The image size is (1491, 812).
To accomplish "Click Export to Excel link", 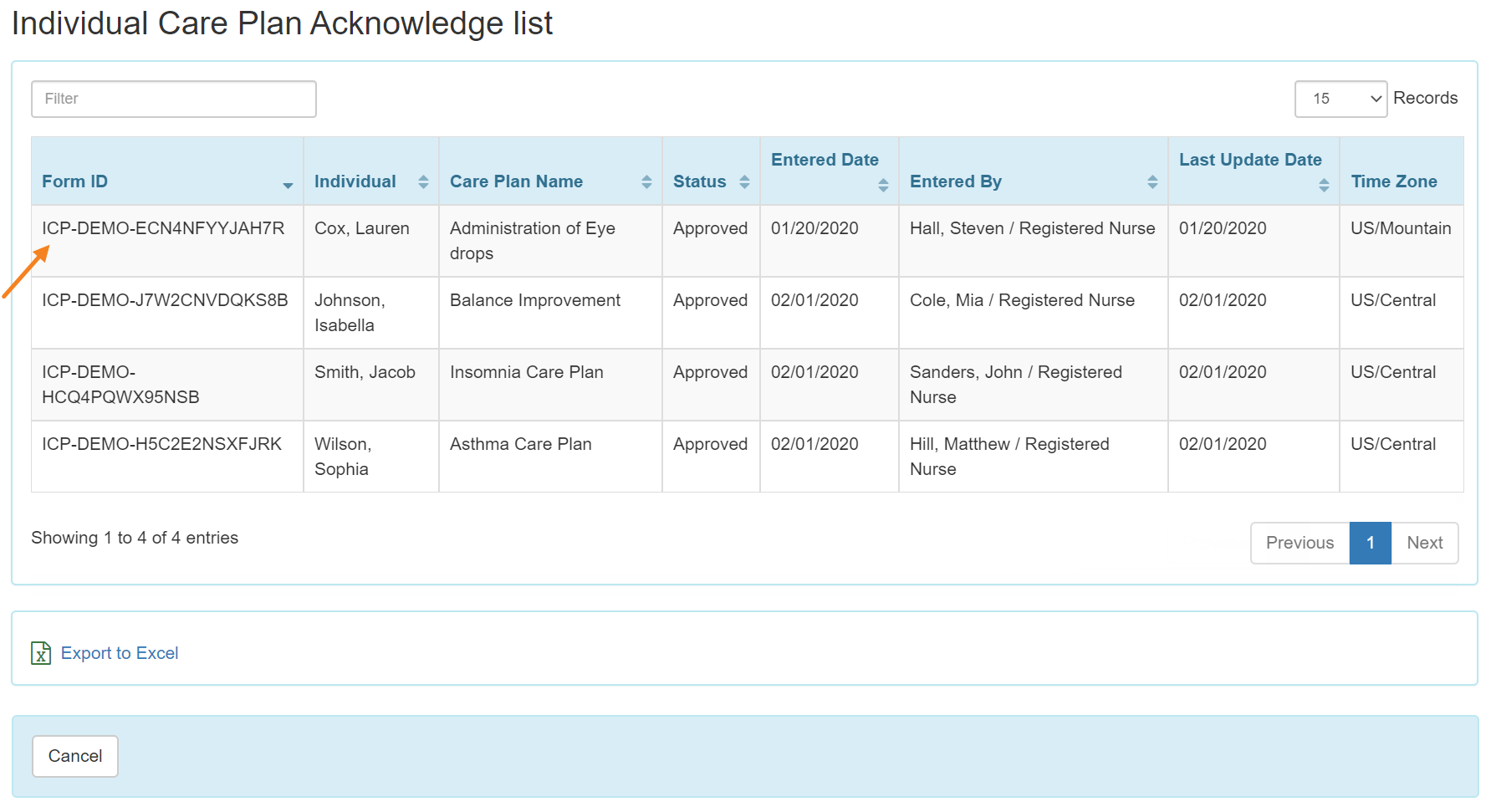I will tap(120, 653).
